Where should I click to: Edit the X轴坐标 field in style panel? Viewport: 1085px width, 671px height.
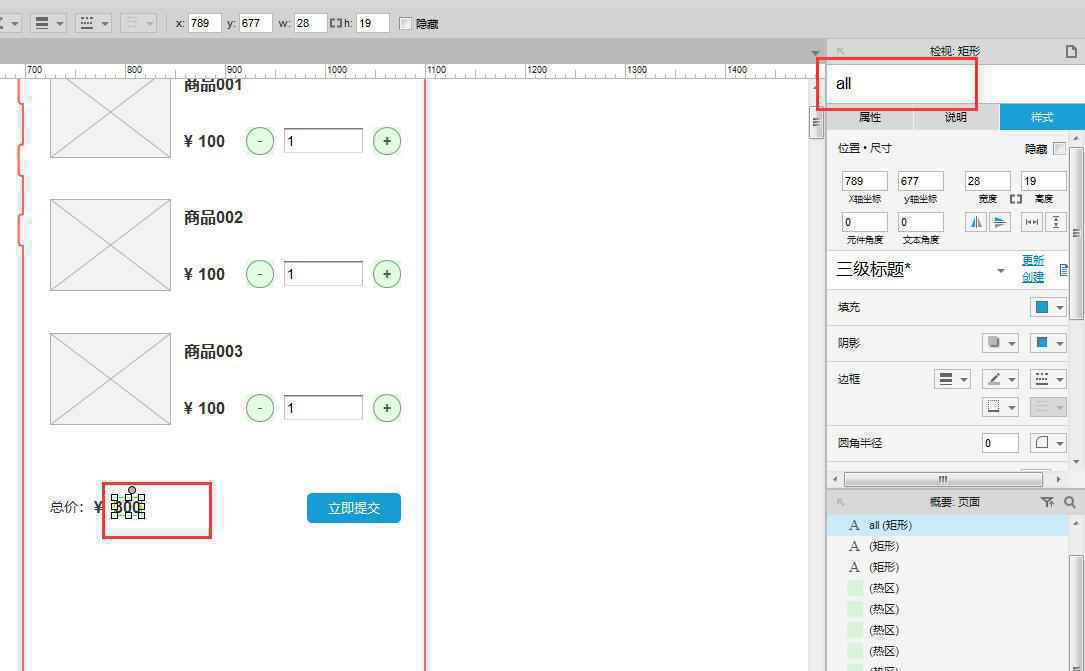tap(864, 181)
